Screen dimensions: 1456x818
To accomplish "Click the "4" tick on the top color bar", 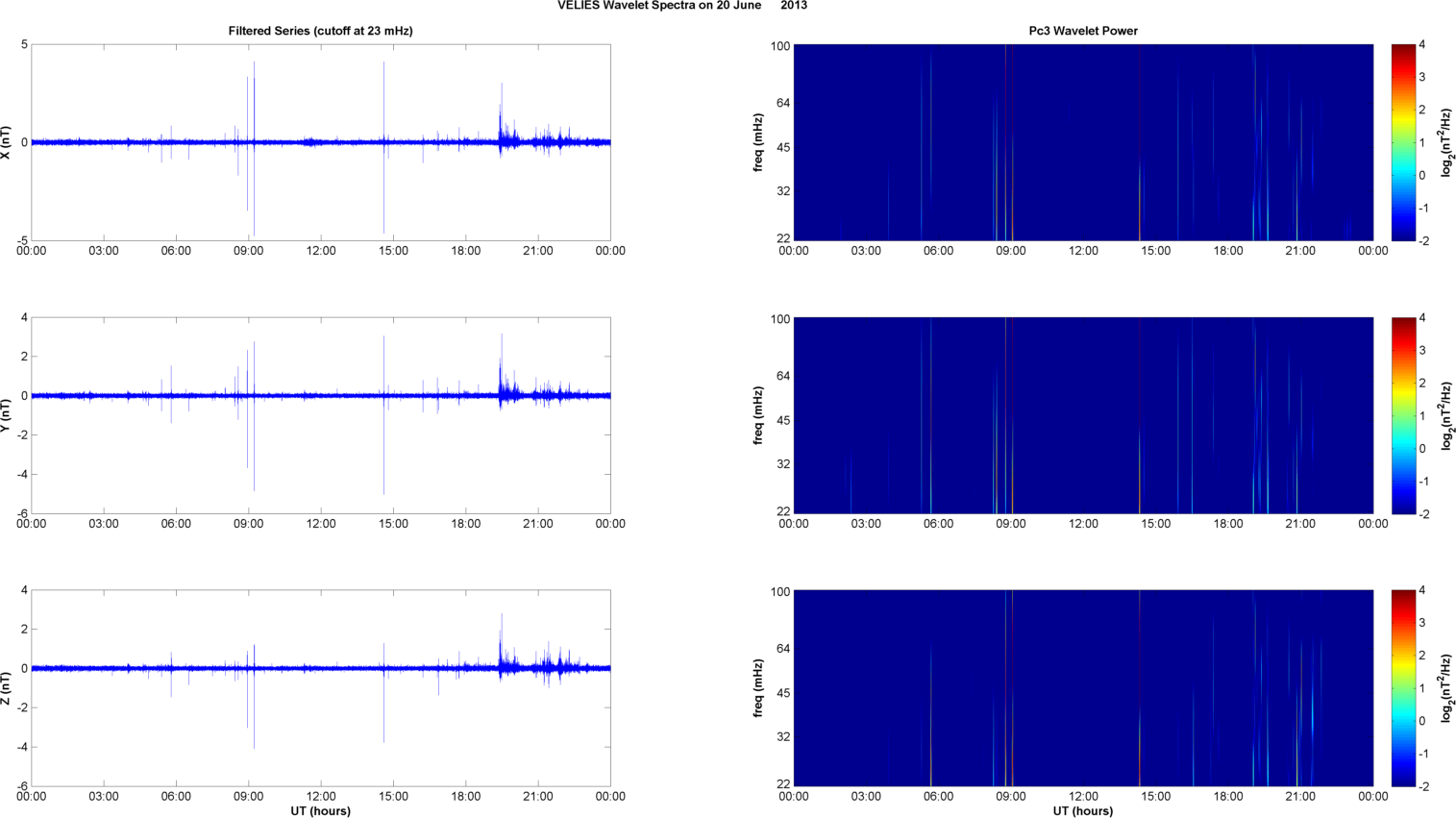I will [1422, 45].
